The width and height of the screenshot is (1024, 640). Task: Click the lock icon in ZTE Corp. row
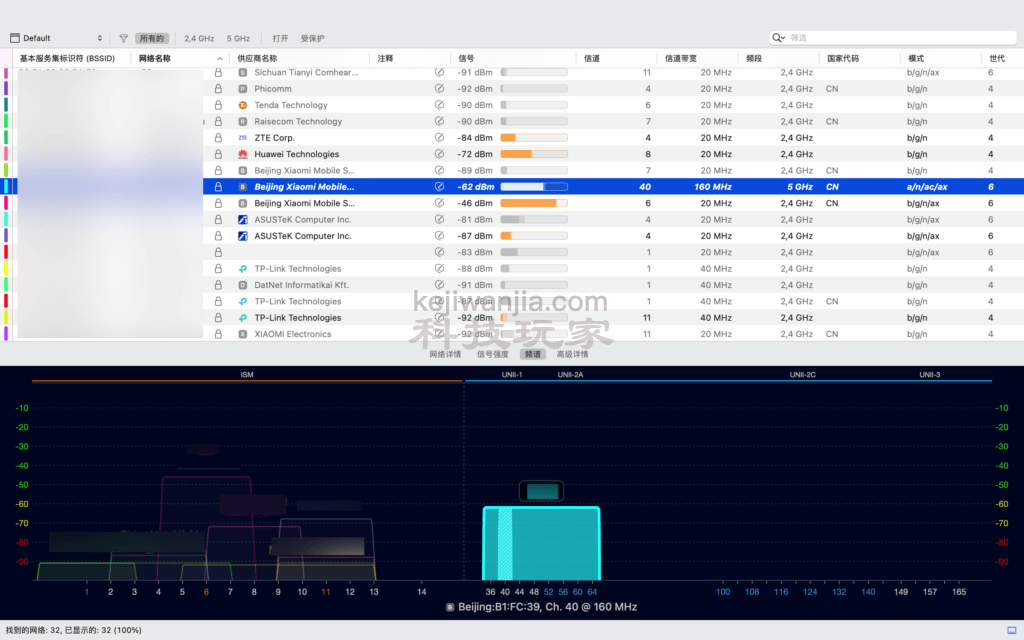point(218,138)
